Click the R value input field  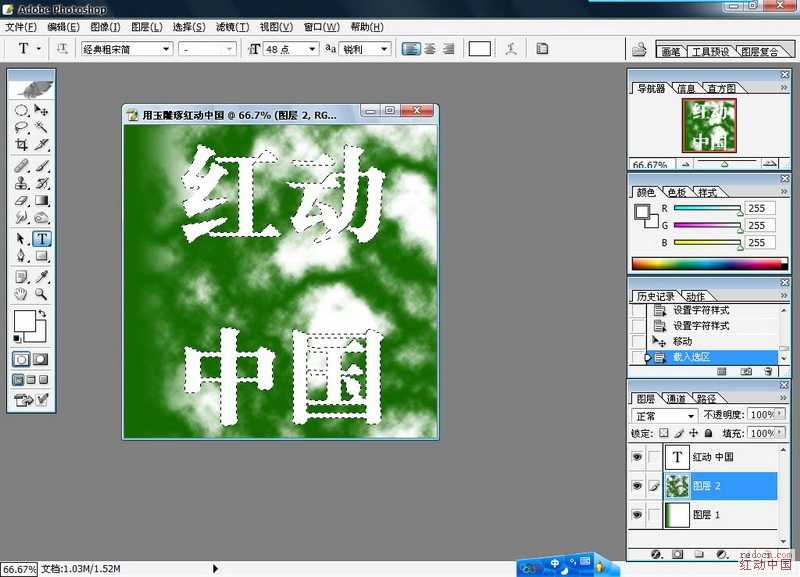(760, 208)
